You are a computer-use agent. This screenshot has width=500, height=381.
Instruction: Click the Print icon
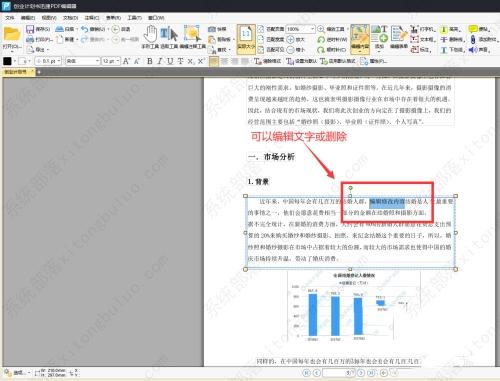click(x=30, y=39)
